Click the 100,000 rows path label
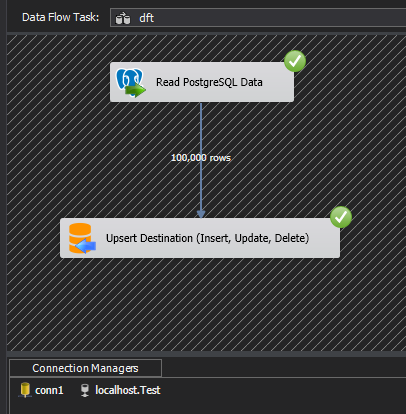Viewport: 406px width, 414px height. 201,158
